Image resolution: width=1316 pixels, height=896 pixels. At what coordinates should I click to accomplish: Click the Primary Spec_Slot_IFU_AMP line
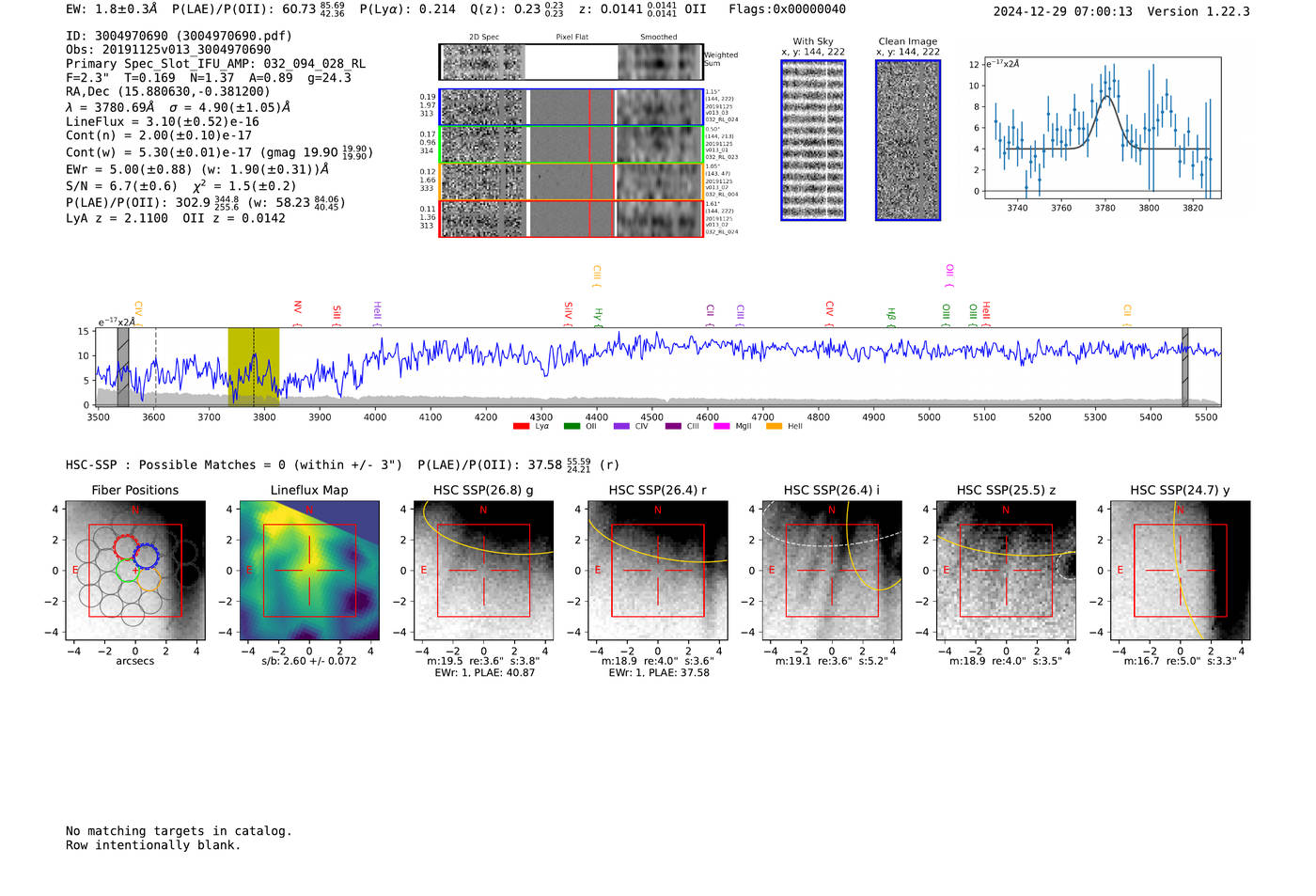(216, 64)
